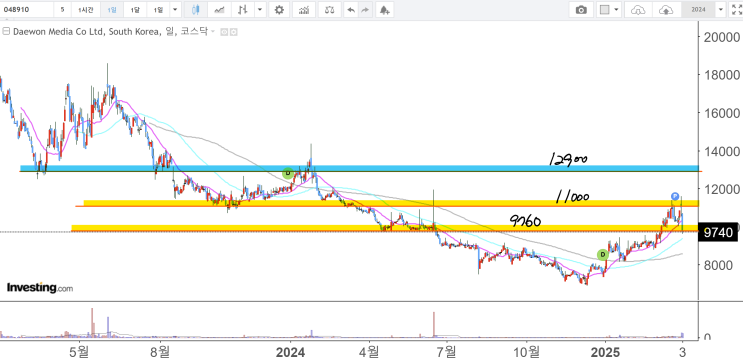
Task: Open the interval list dropdown arrow
Action: pyautogui.click(x=175, y=9)
